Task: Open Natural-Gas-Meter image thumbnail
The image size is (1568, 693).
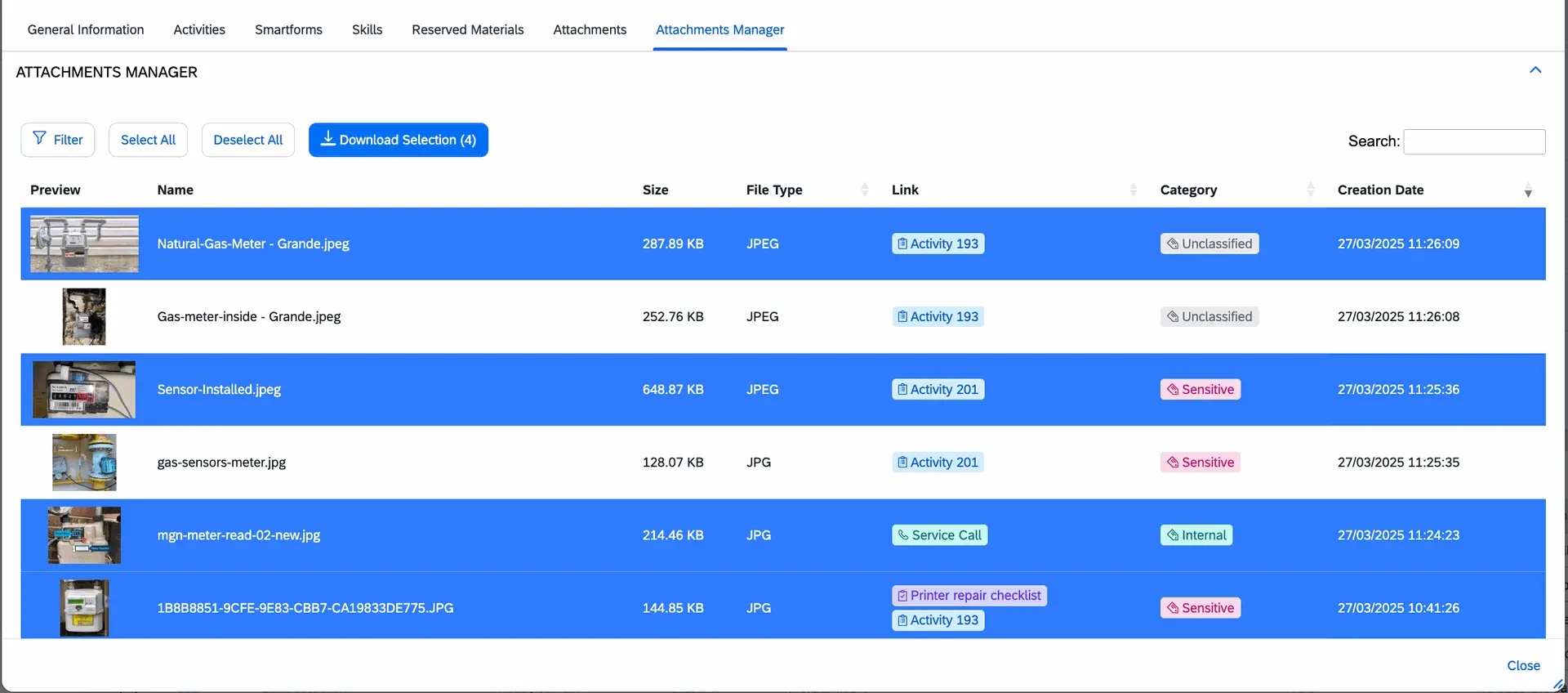Action: tap(84, 244)
